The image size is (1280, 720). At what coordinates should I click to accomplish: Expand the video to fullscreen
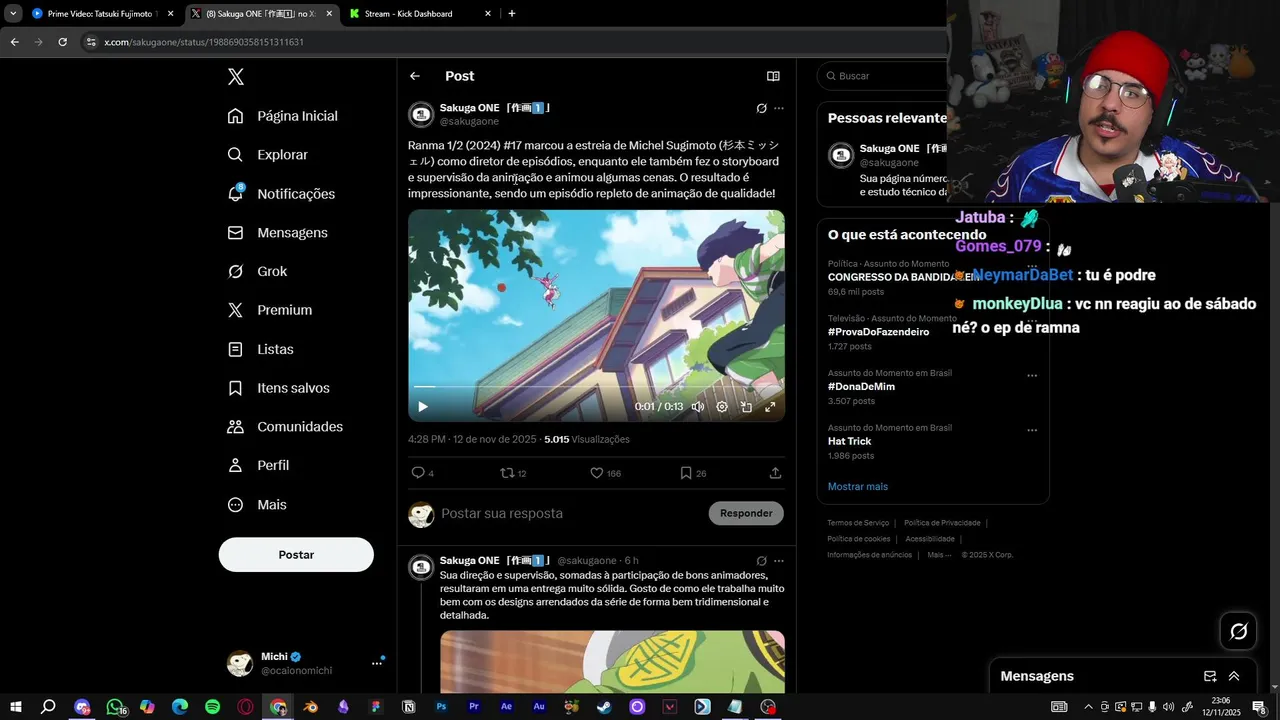770,407
